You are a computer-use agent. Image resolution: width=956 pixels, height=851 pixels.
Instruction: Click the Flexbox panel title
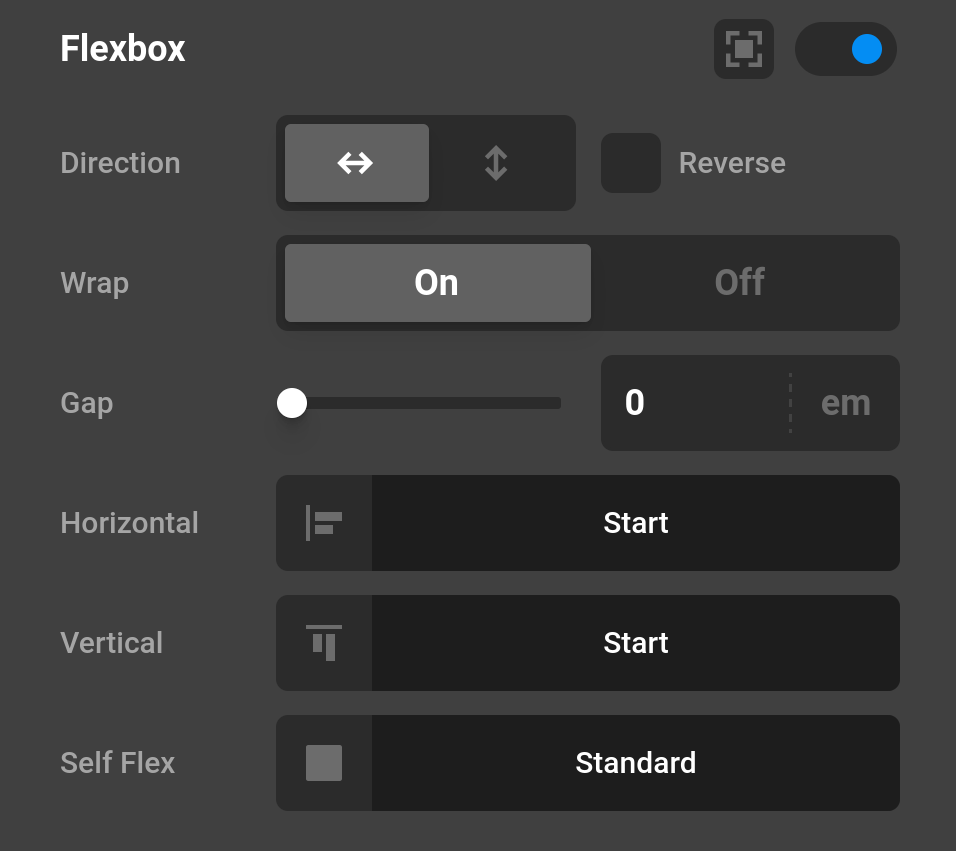122,48
